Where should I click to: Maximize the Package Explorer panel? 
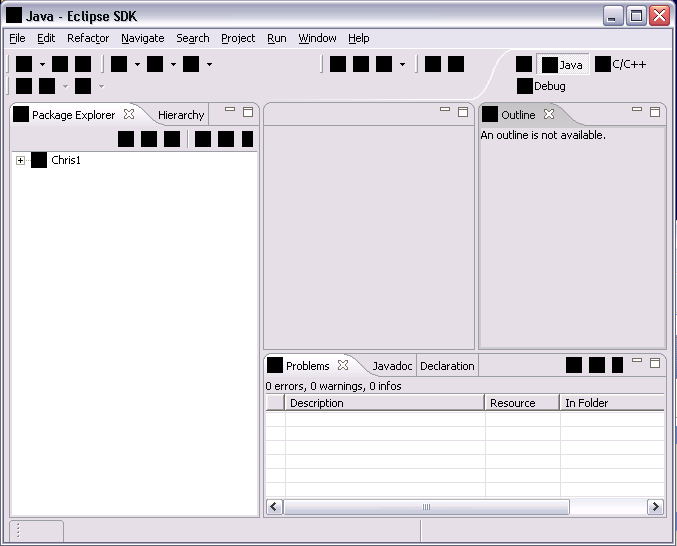[x=248, y=112]
